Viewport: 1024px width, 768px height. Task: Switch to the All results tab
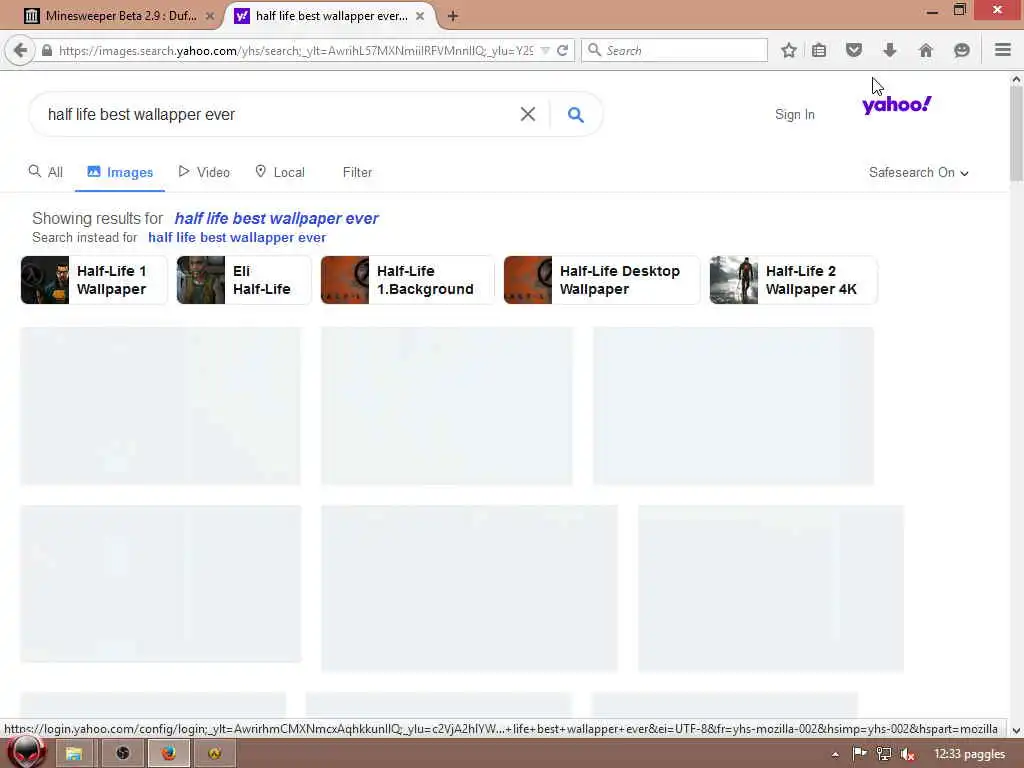(46, 172)
